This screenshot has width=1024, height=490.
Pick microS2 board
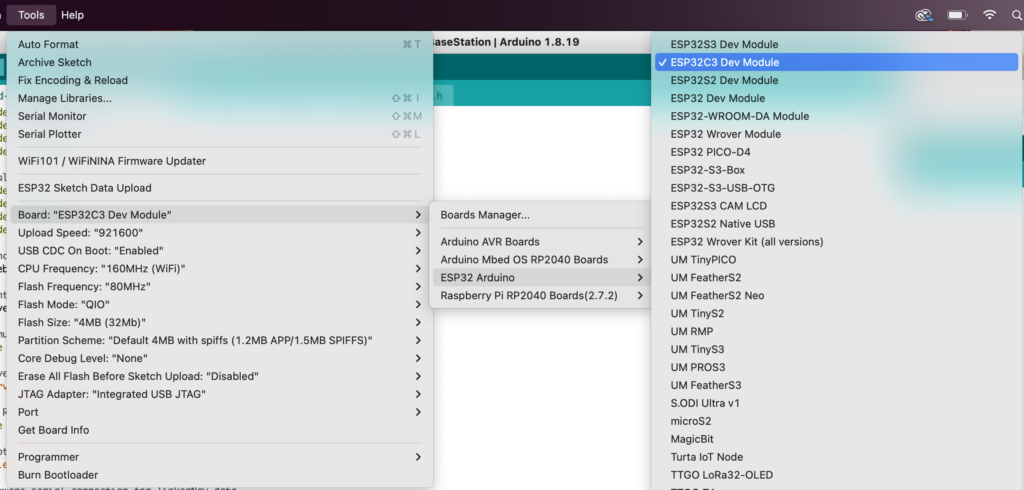[x=837, y=421]
